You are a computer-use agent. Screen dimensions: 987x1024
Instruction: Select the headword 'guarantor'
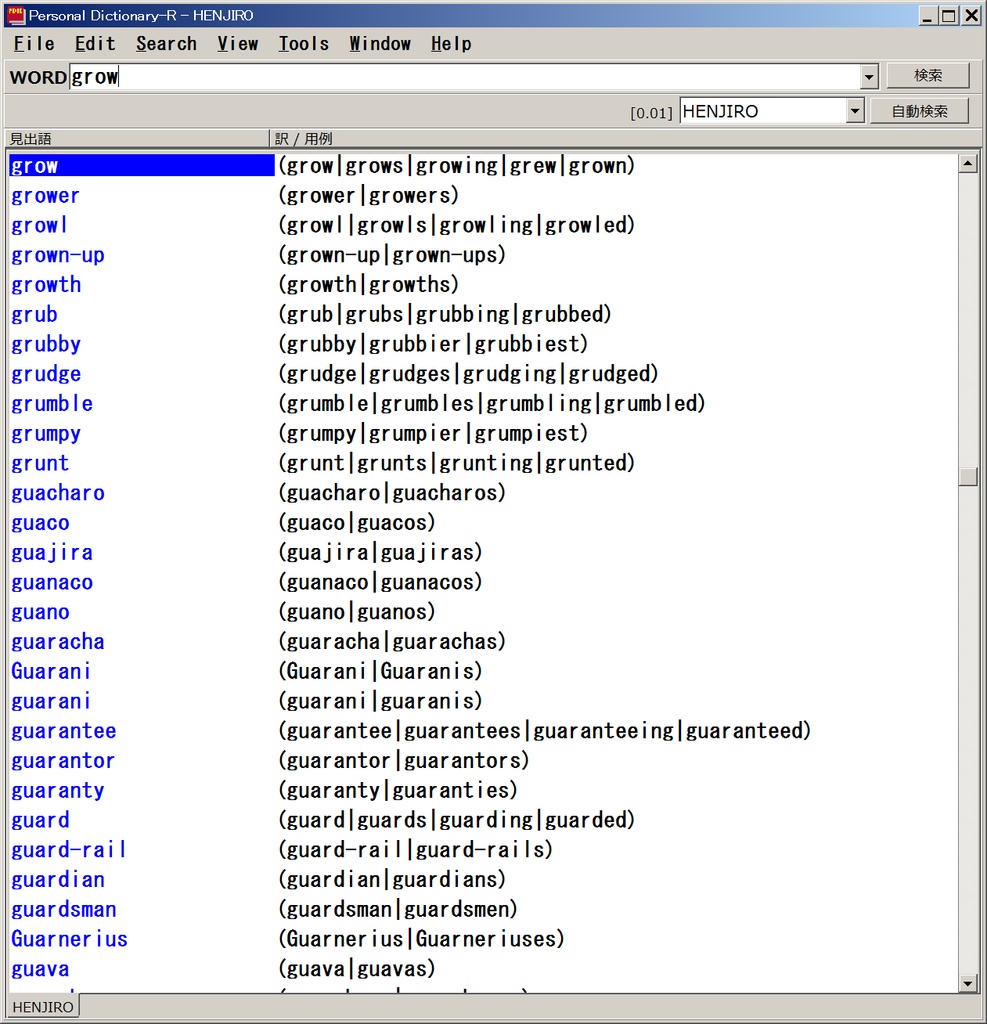[x=63, y=761]
